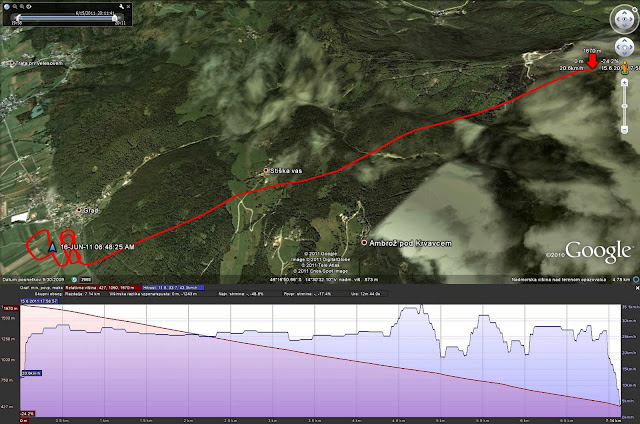Image resolution: width=640 pixels, height=424 pixels.
Task: Click the 20.6km/h speed tag on the profile
Action: [x=31, y=373]
